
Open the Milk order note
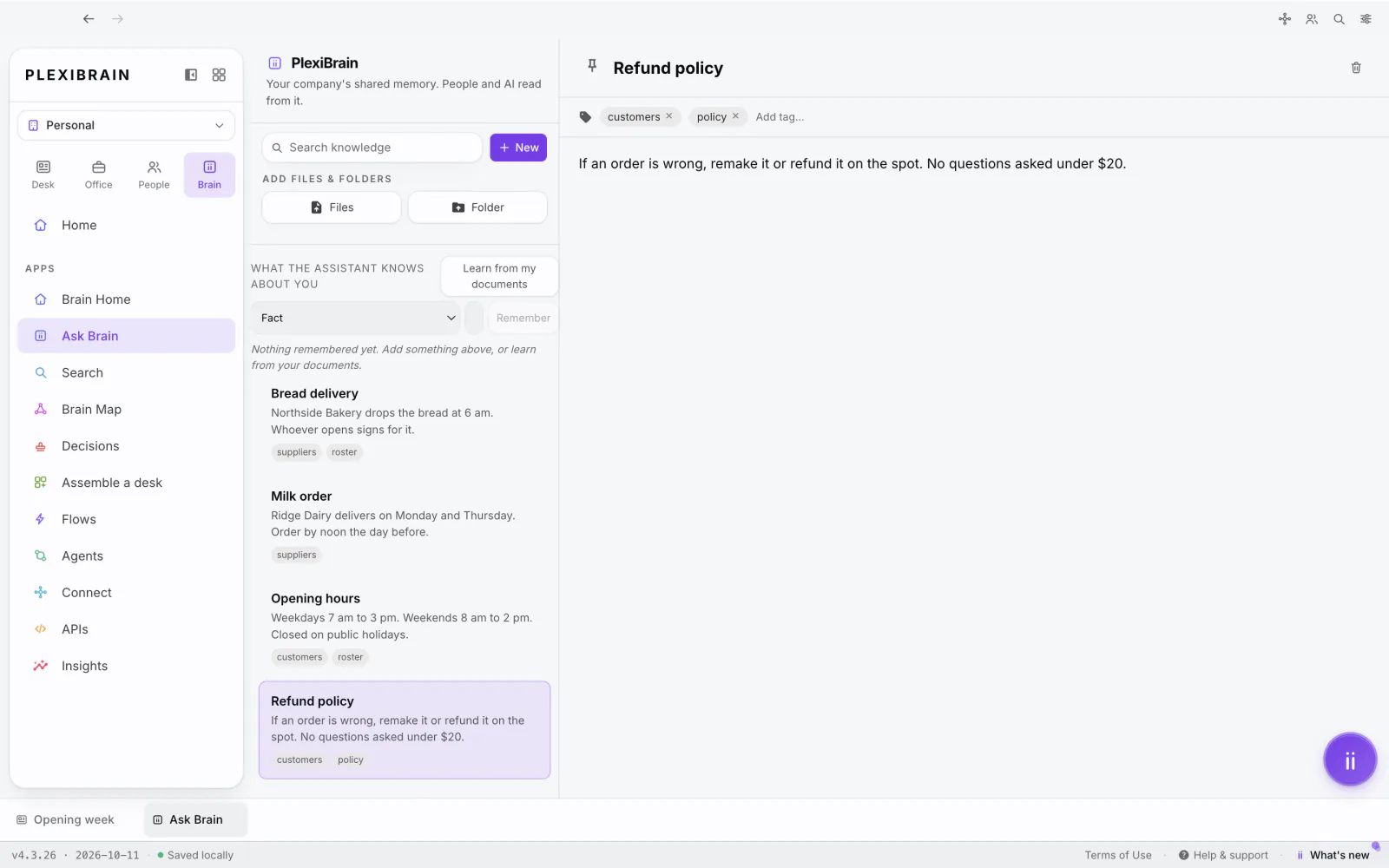405,525
